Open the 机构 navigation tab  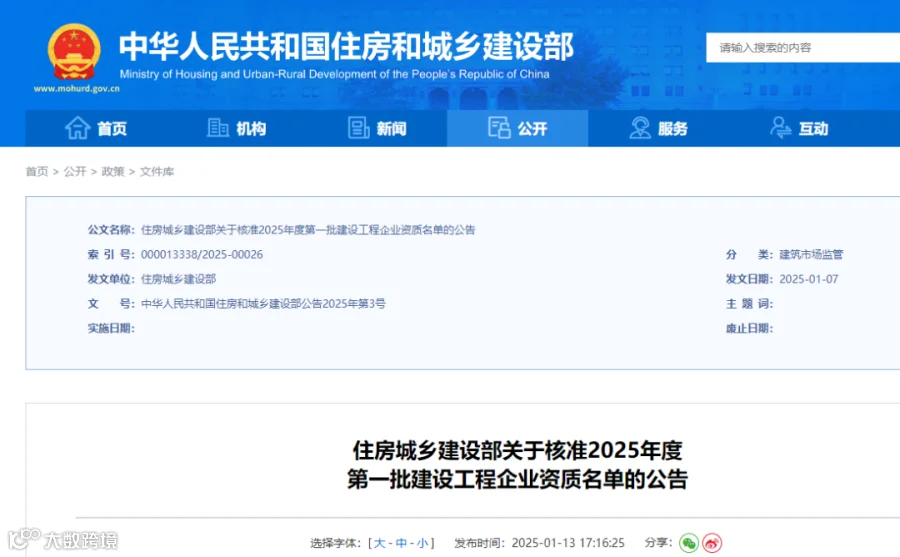point(236,128)
